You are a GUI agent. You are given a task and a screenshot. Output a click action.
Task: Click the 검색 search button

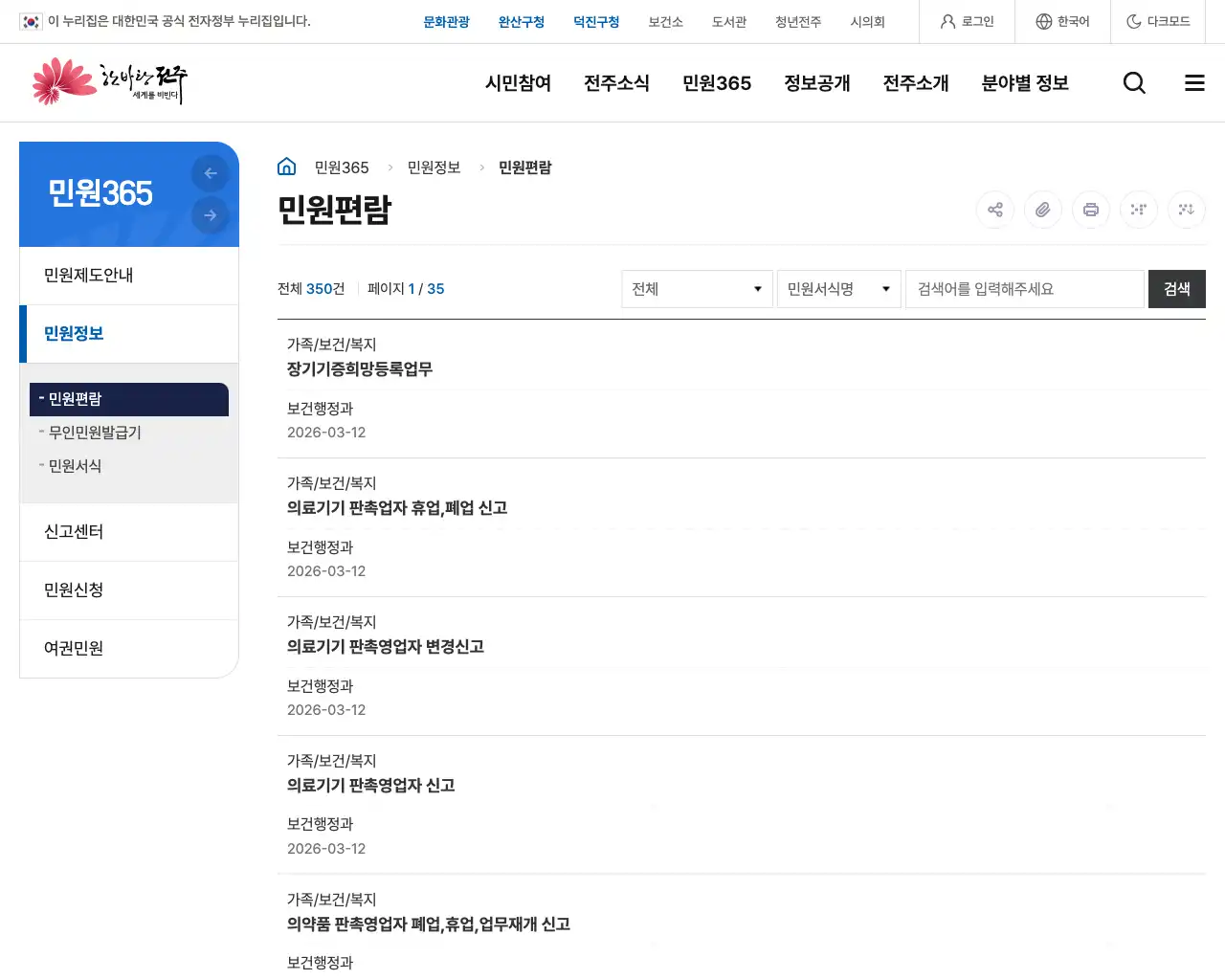pyautogui.click(x=1177, y=289)
